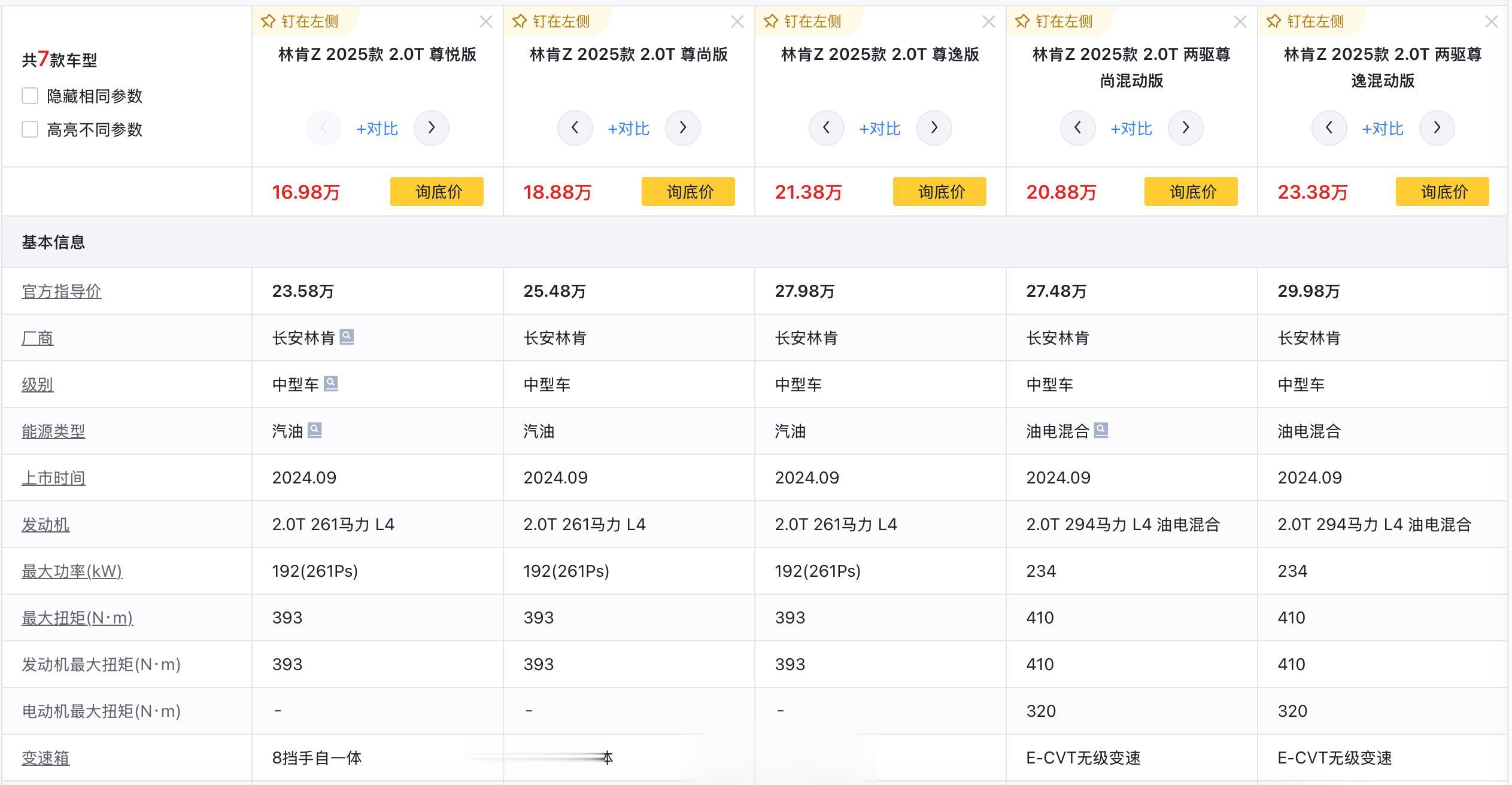The image size is (1512, 785).
Task: Open 官方指导价 parameter explanation link
Action: [62, 291]
